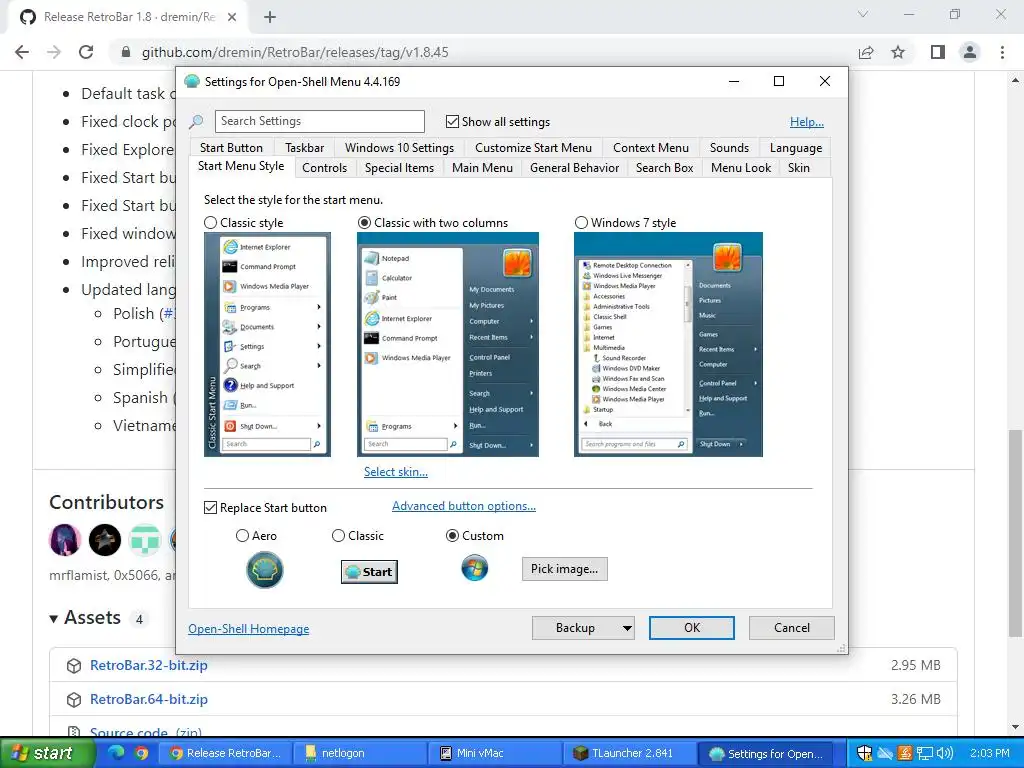The width and height of the screenshot is (1024, 768).
Task: Open a new Chrome tab
Action: click(x=270, y=17)
